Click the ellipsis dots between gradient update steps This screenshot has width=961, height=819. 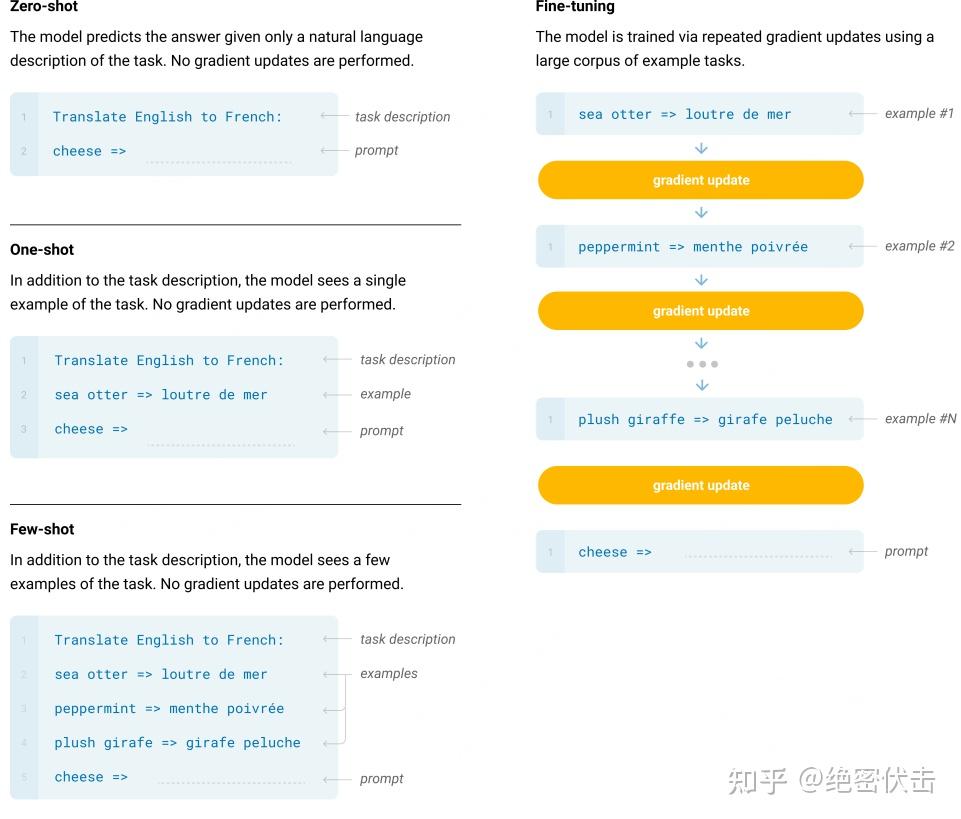(700, 364)
